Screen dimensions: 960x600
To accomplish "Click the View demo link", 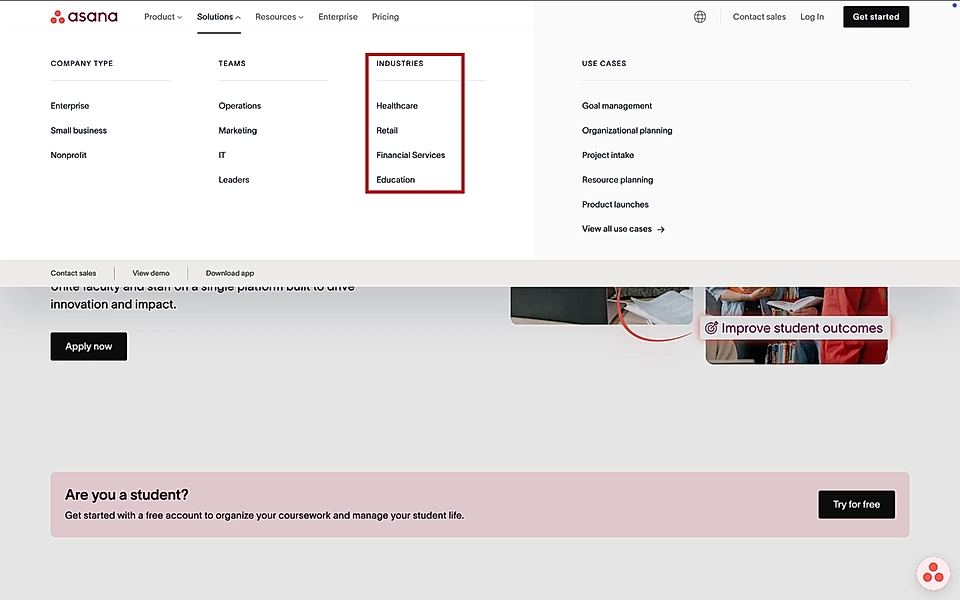I will tap(151, 272).
